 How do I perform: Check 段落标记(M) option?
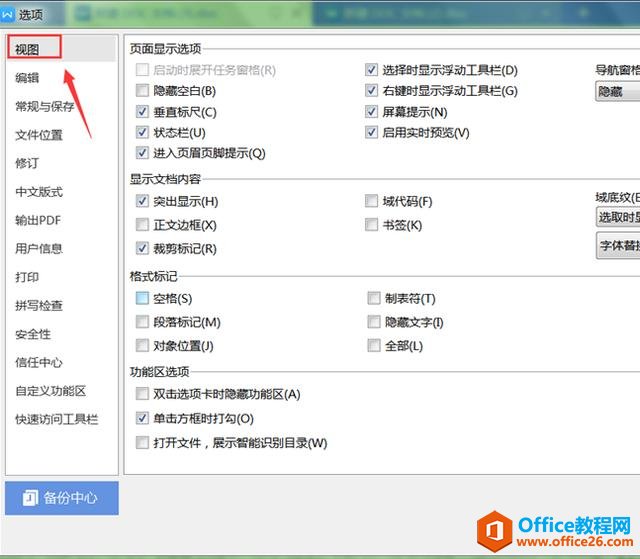142,322
